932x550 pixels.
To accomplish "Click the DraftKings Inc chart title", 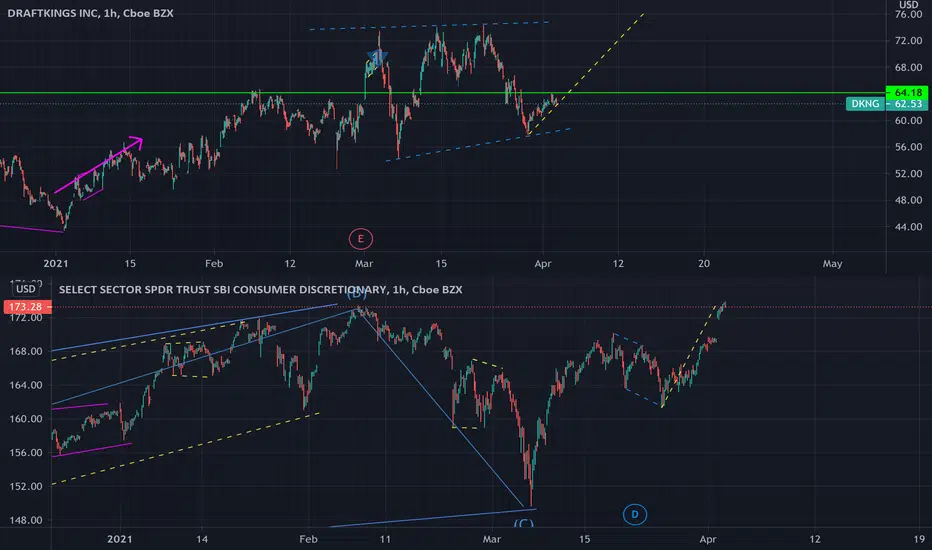I will point(90,13).
